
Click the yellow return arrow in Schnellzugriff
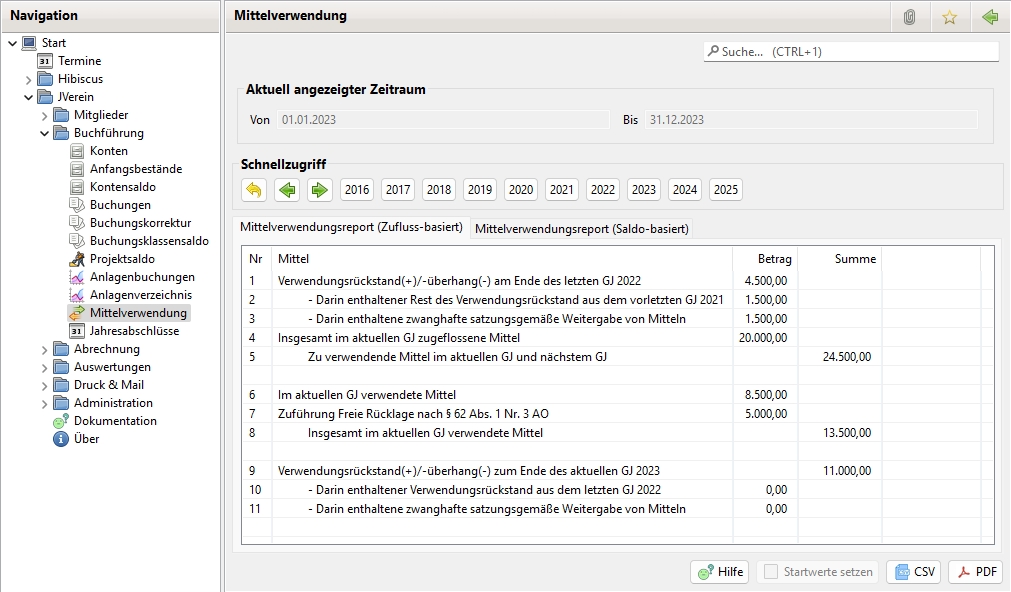point(254,190)
